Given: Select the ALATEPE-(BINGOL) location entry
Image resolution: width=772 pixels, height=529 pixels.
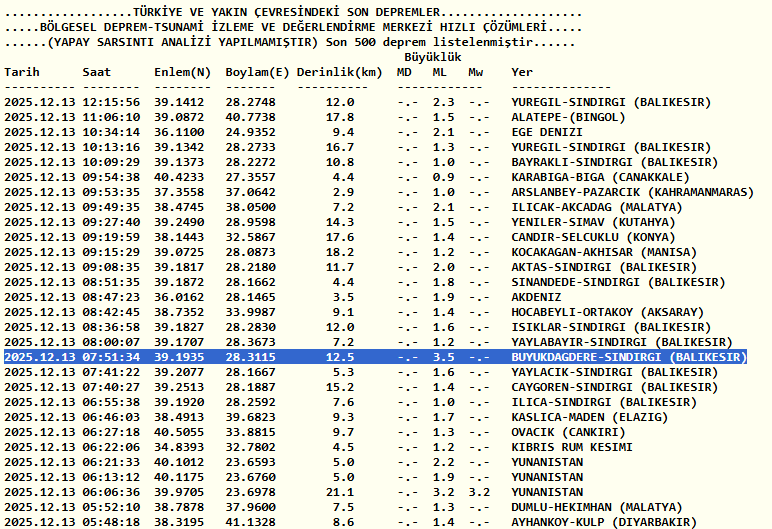Looking at the screenshot, I should pyautogui.click(x=568, y=117).
